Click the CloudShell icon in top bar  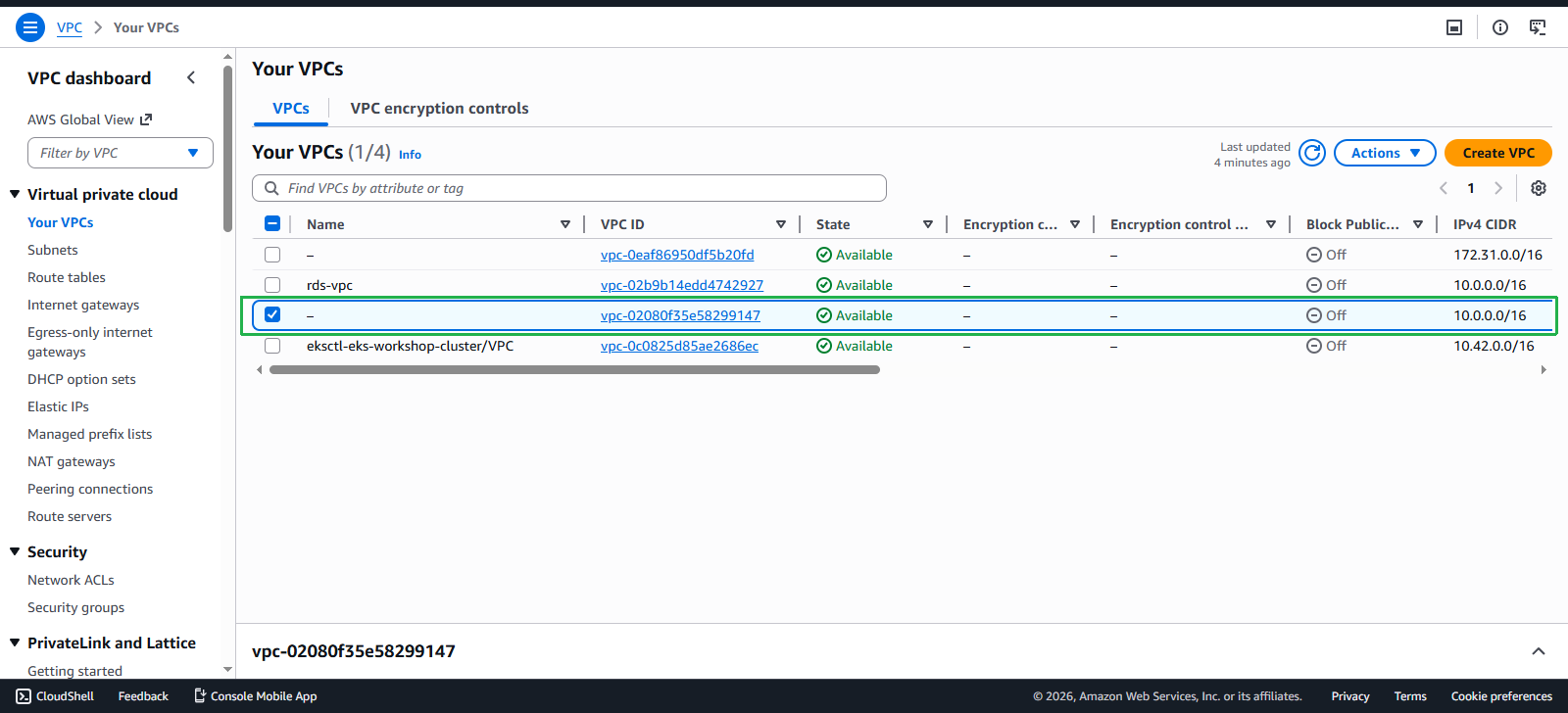[1454, 27]
